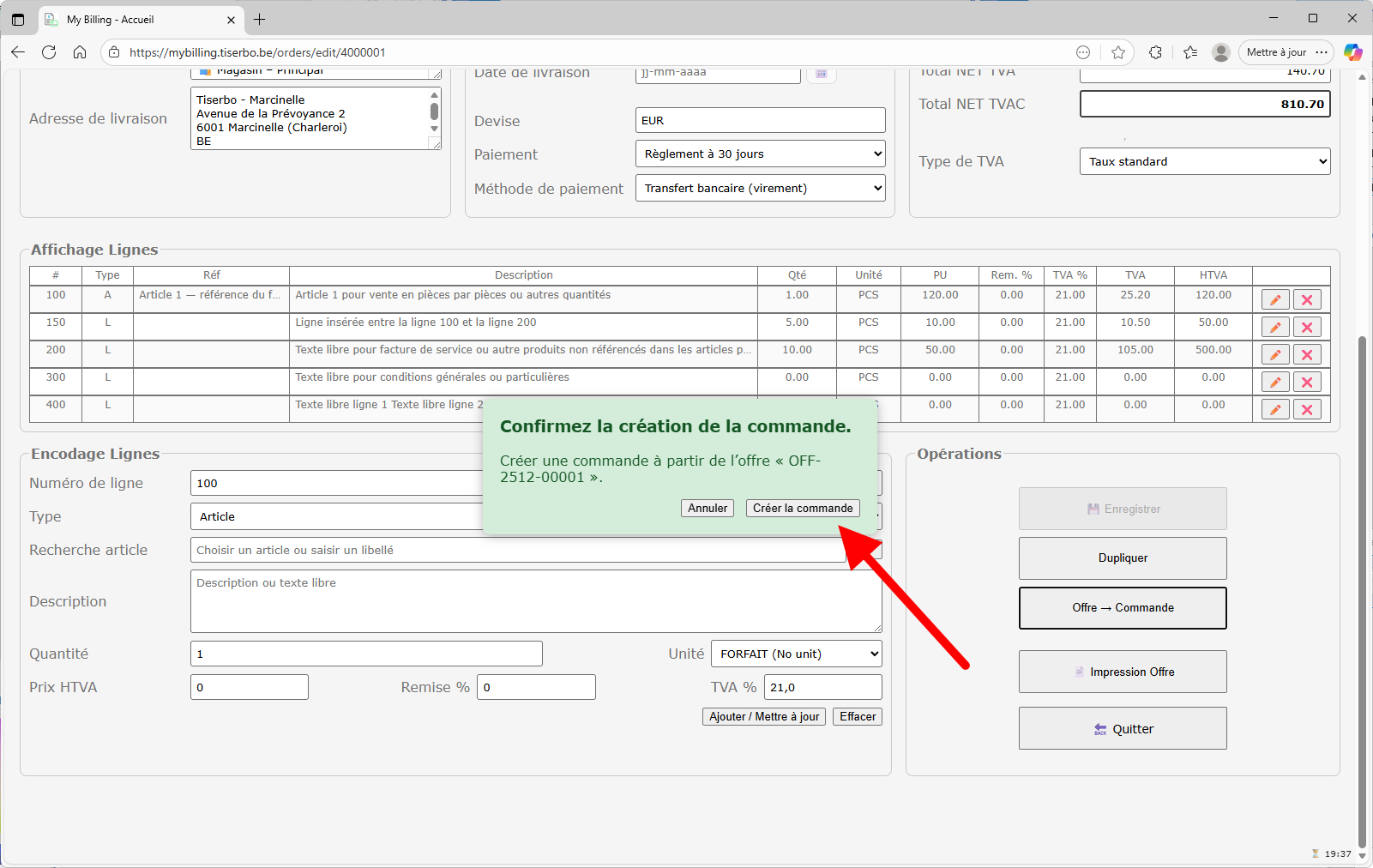Viewport: 1373px width, 868px height.
Task: Open the browser extensions icon
Action: pos(1155,52)
